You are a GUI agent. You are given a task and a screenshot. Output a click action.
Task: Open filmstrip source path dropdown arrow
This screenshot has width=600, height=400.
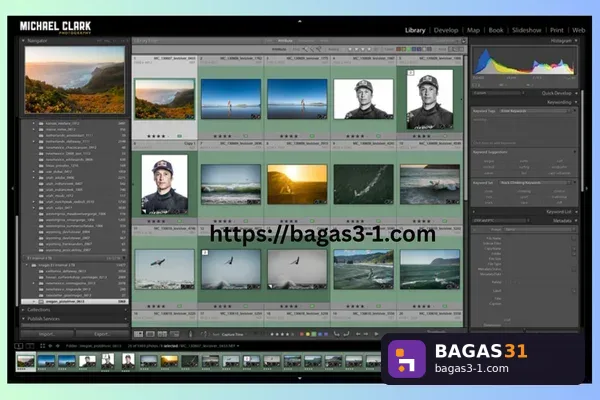pos(238,346)
